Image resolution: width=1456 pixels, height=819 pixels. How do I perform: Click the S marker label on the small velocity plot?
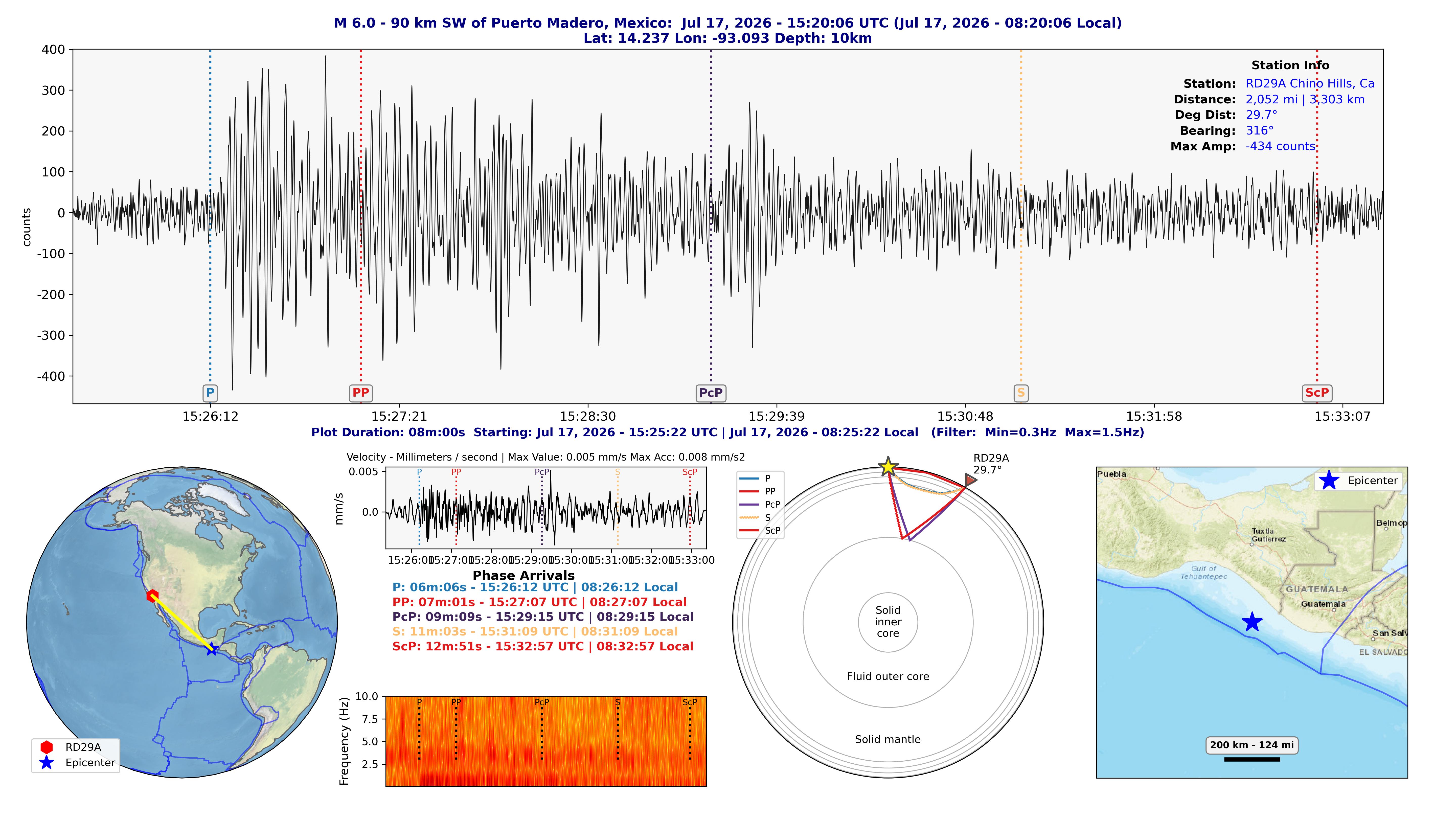pos(617,472)
